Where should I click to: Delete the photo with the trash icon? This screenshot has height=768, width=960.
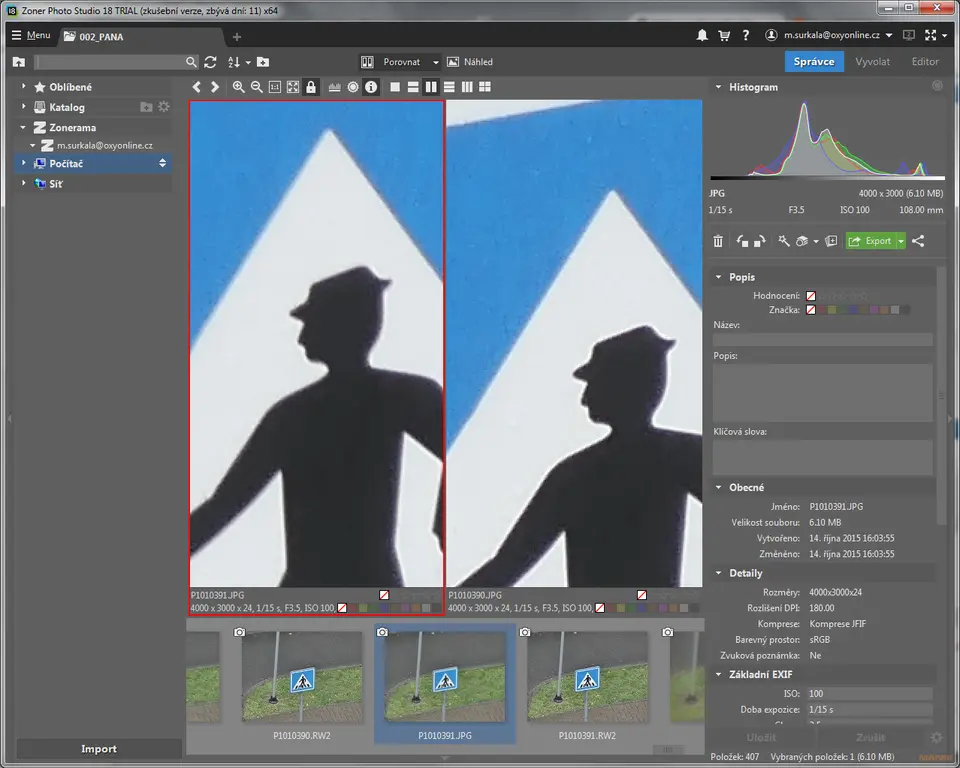(718, 241)
